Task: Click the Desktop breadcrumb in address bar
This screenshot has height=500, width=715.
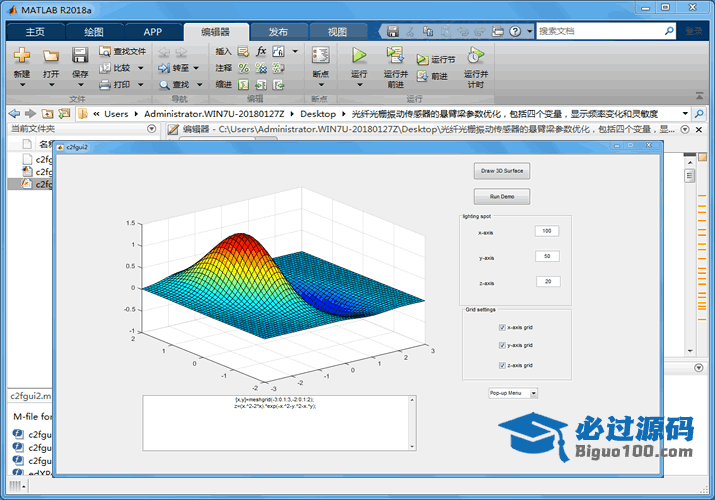Action: click(x=318, y=114)
